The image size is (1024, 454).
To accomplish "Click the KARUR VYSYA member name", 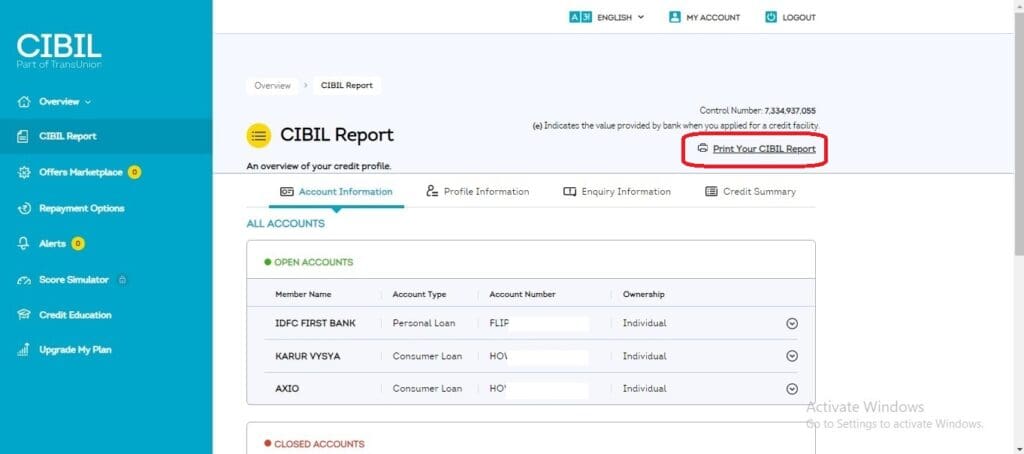I will pos(308,356).
